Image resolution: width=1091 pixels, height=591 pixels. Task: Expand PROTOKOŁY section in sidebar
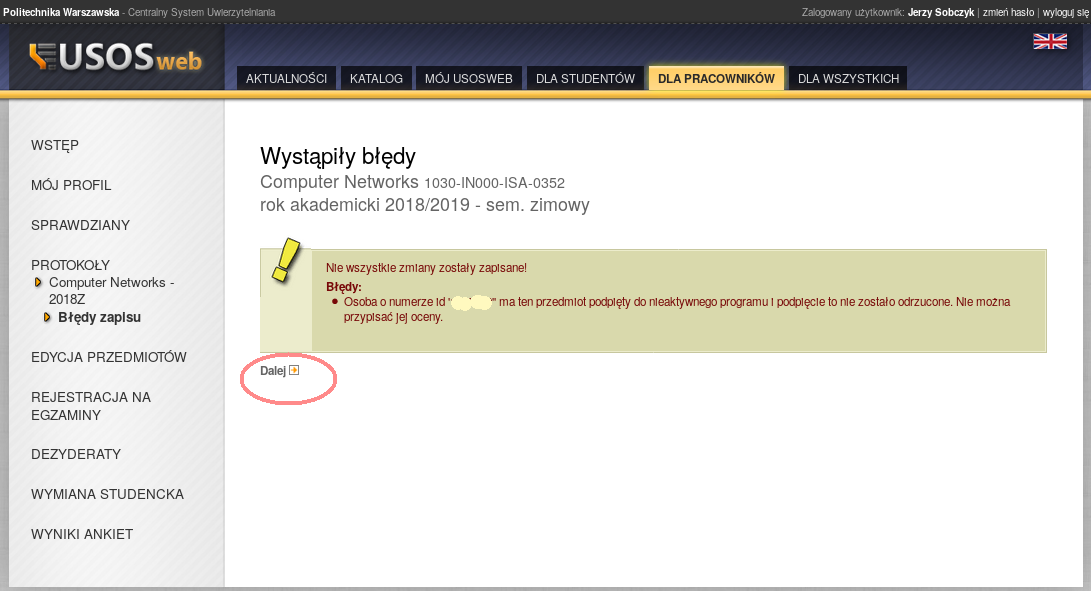pyautogui.click(x=70, y=265)
